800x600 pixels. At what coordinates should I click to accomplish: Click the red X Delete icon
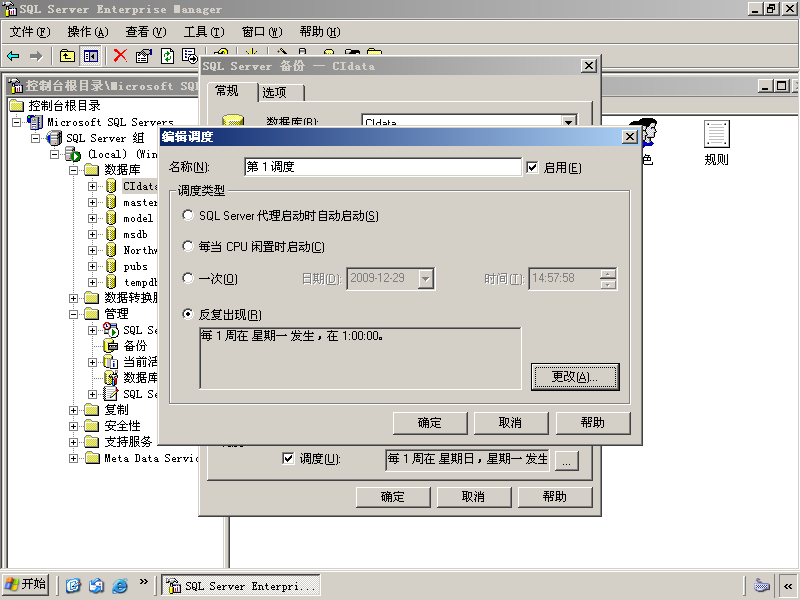point(120,55)
